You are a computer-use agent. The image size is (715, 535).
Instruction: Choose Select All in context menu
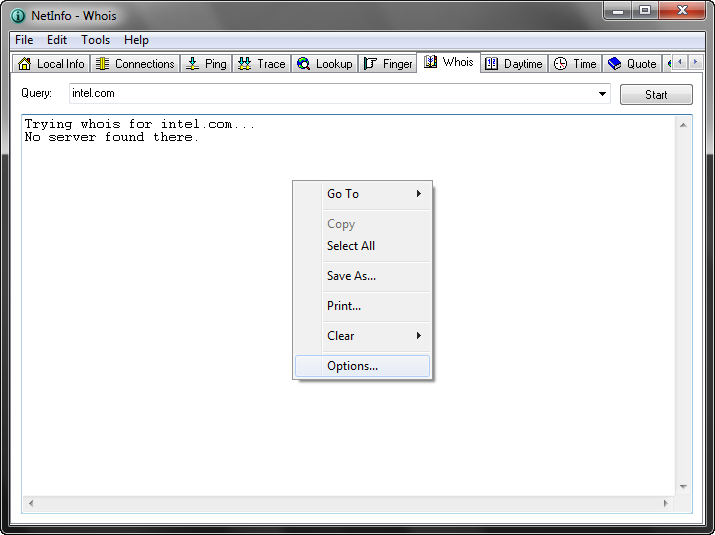[350, 246]
